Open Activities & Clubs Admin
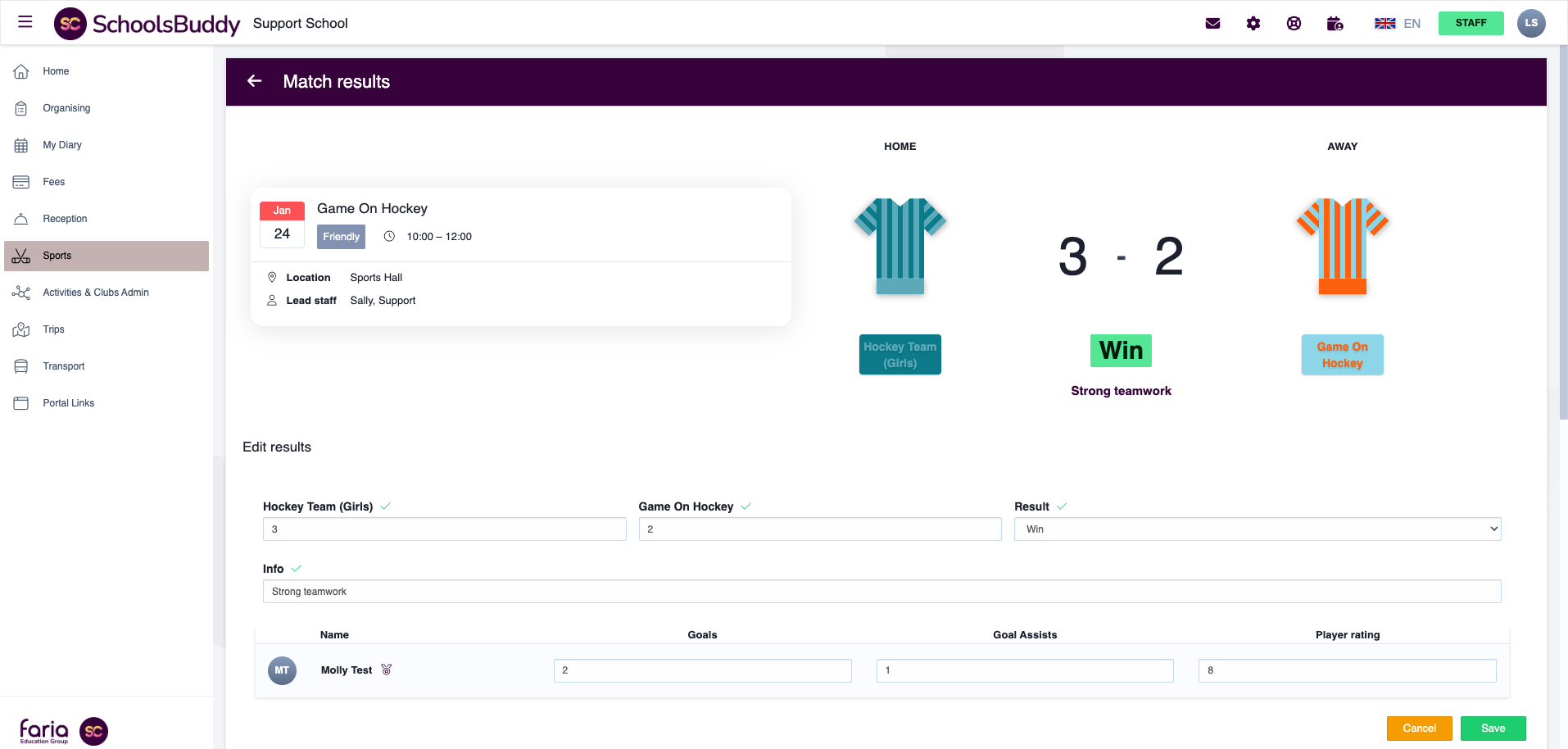Viewport: 1568px width, 749px height. (x=95, y=293)
